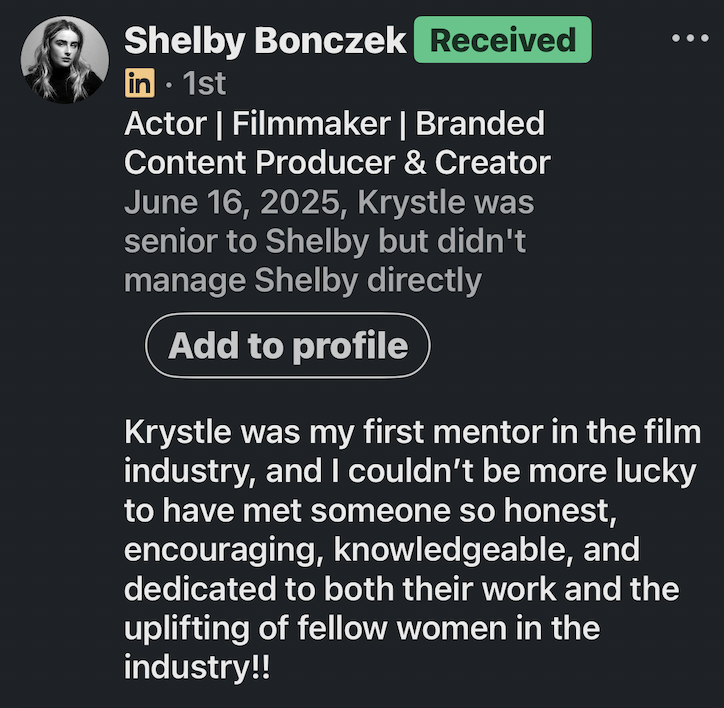Click the first name "Shelby" in the header
The image size is (724, 708).
point(185,41)
